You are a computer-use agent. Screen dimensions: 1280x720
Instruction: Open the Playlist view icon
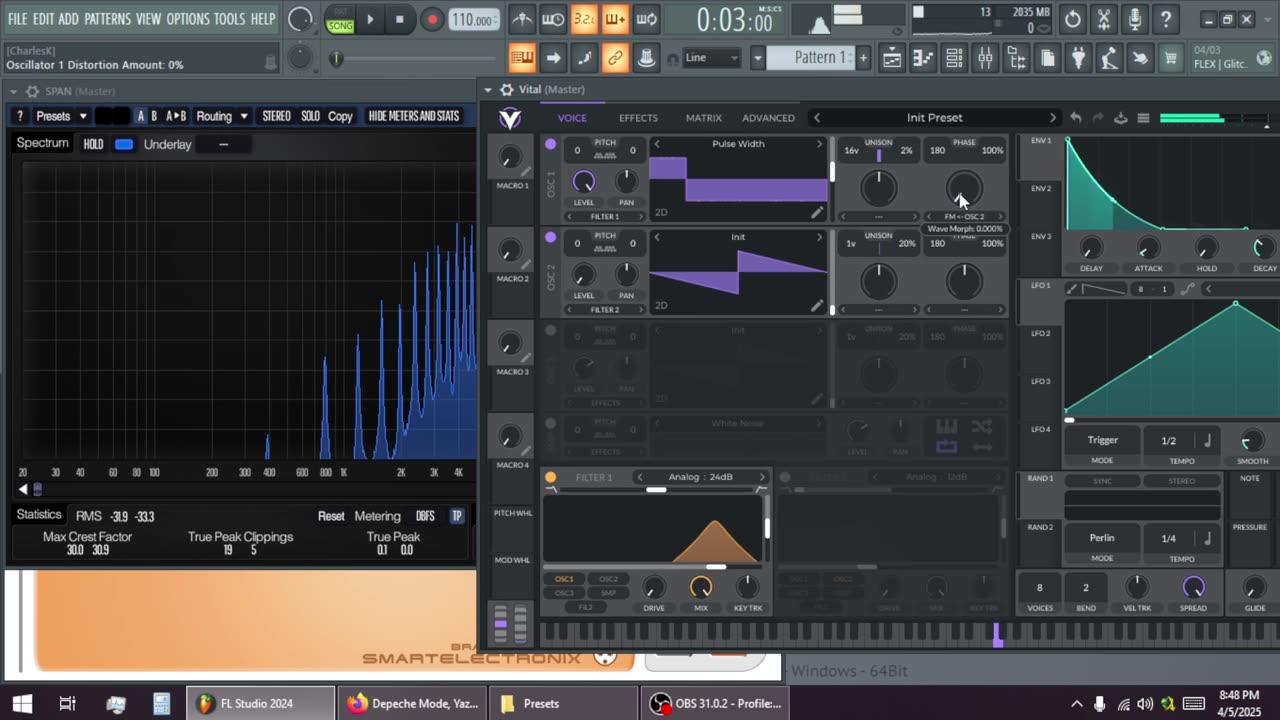[892, 58]
